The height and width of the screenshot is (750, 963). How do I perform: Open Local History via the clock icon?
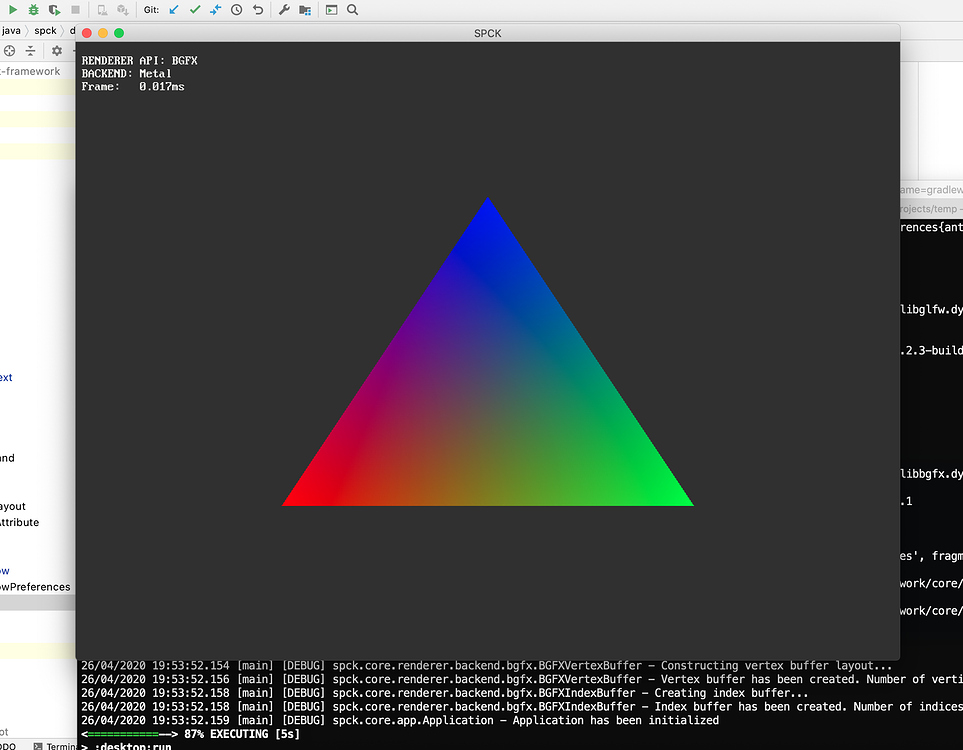pos(237,10)
